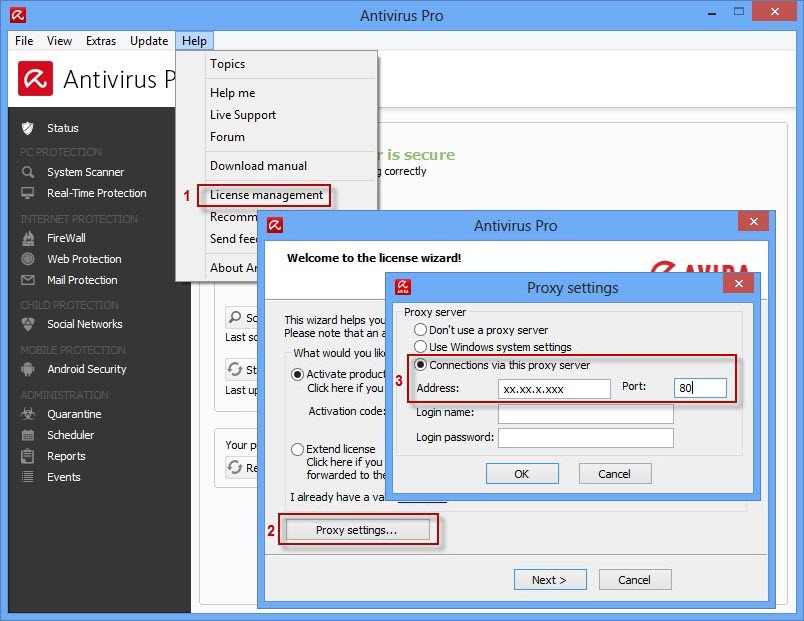Screen dimensions: 804x621
Task: Click the large red Avira logo in header
Action: coord(35,78)
